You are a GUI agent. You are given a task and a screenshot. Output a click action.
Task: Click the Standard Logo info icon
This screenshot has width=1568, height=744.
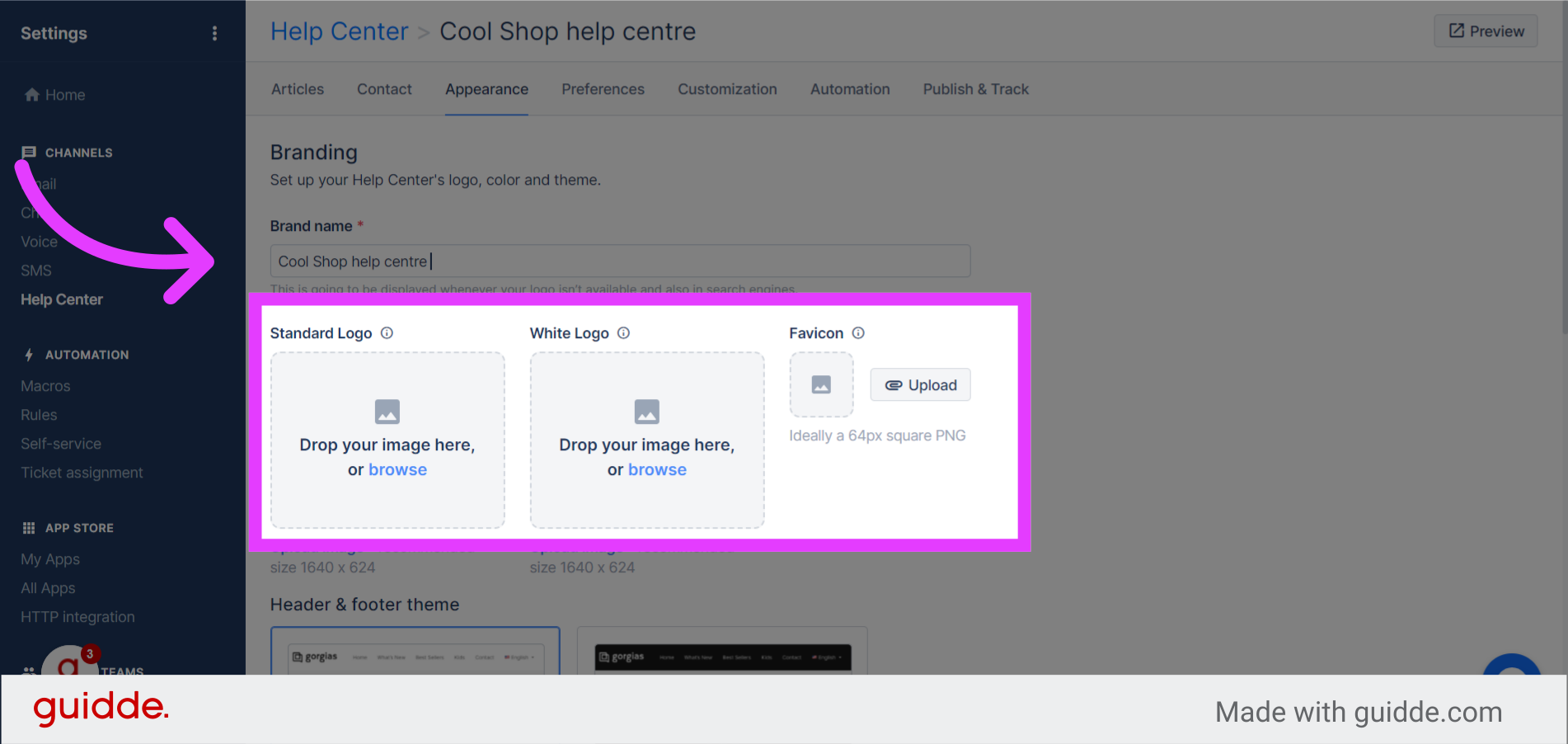coord(387,333)
